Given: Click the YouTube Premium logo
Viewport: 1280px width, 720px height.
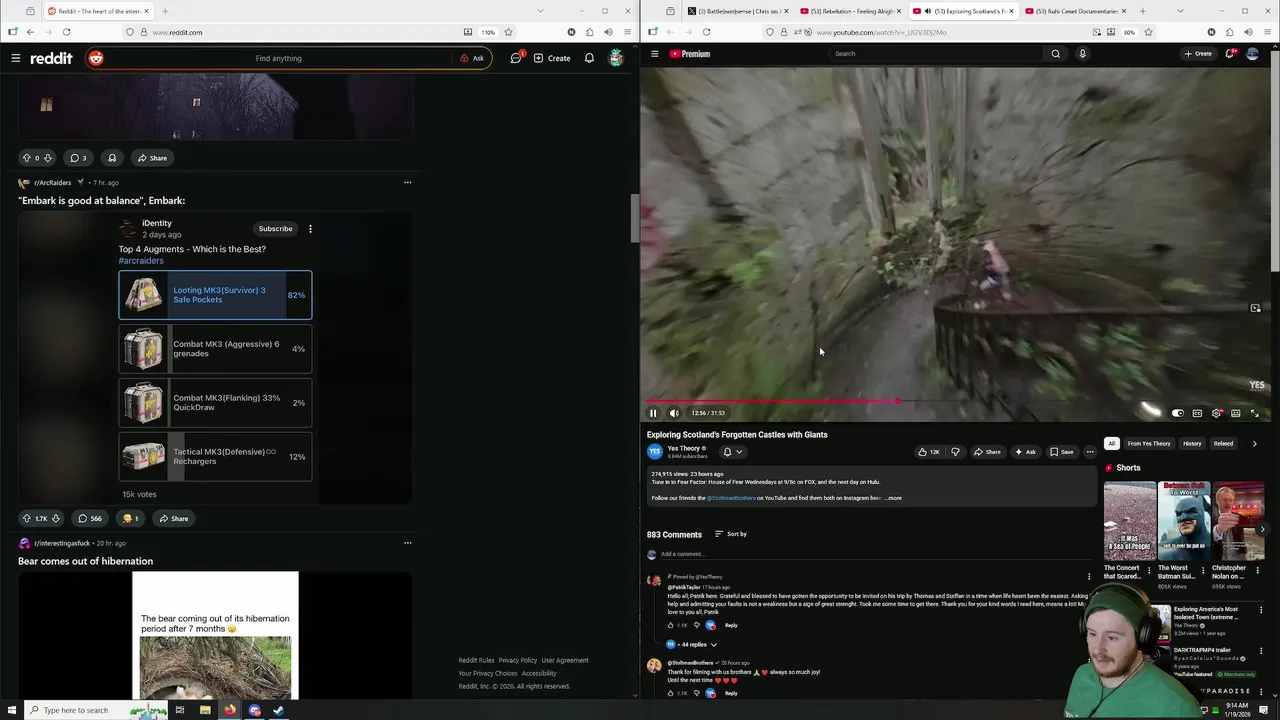Looking at the screenshot, I should coord(689,54).
